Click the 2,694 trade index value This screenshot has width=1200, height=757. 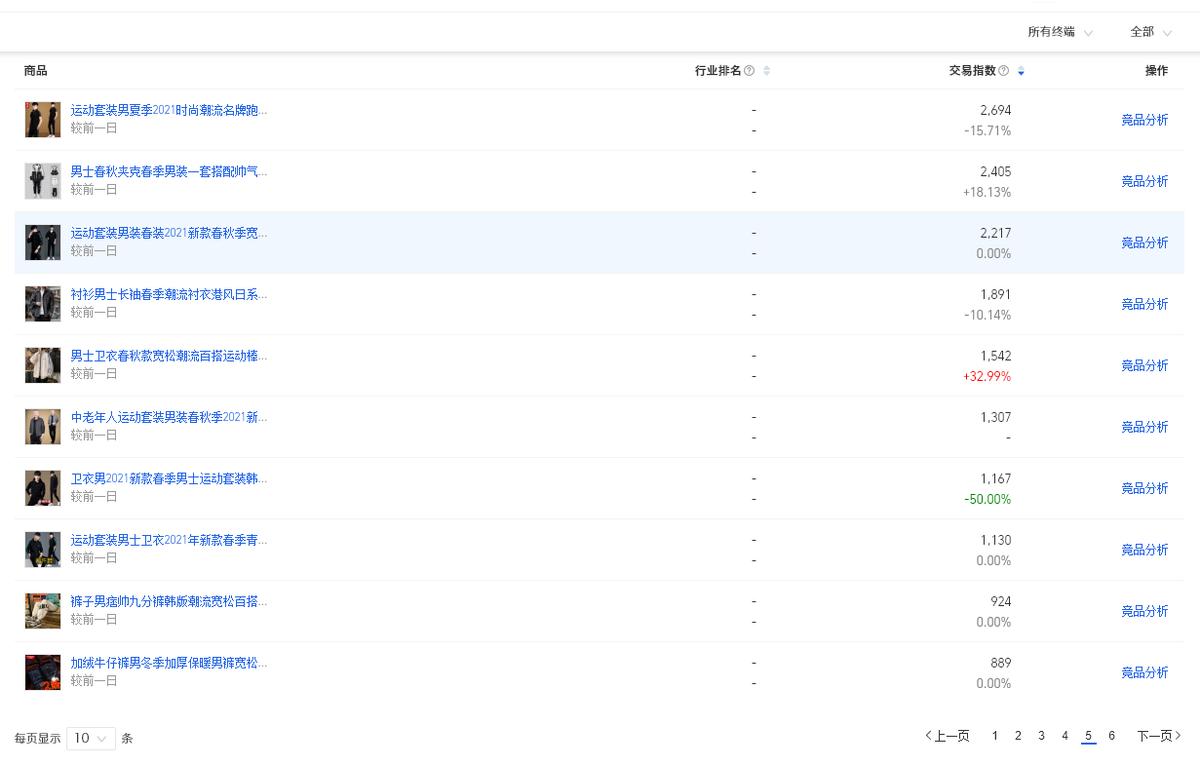(x=996, y=110)
